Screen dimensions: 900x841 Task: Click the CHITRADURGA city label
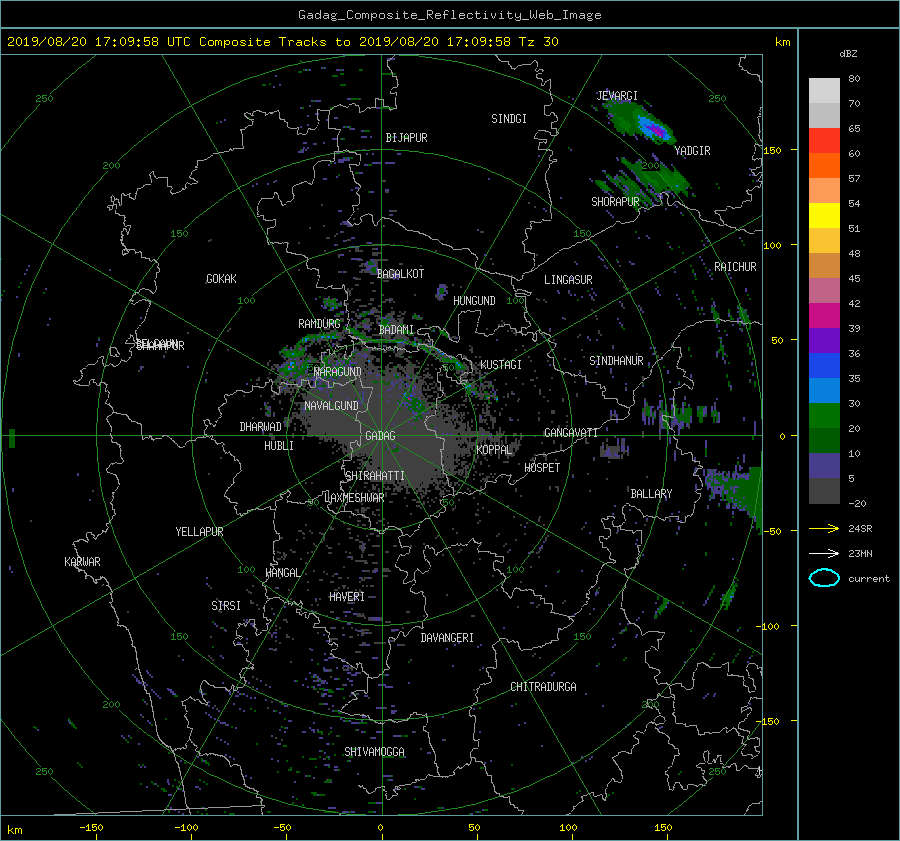coord(544,687)
